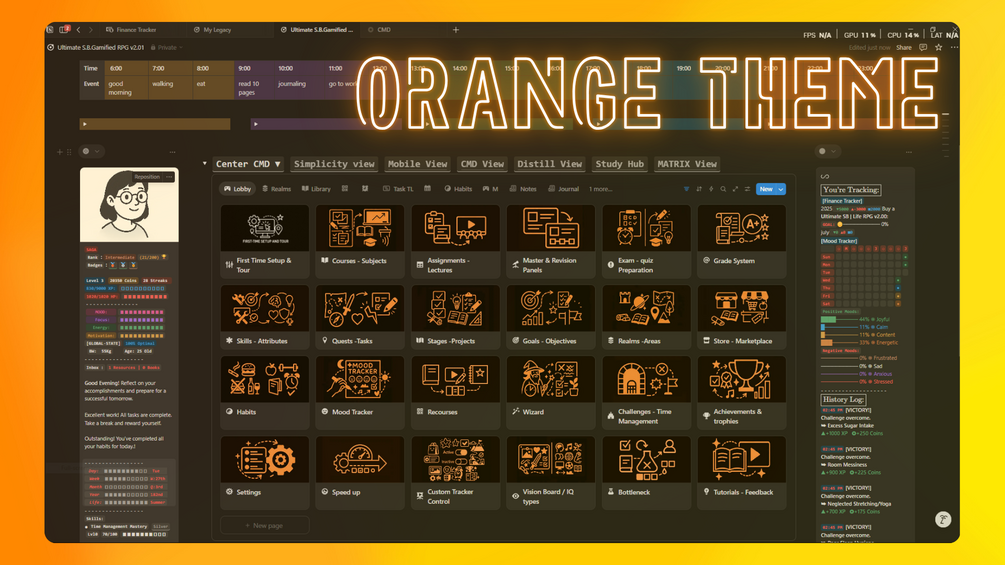Open a new tab with plus
Image resolution: width=1005 pixels, height=565 pixels.
(x=456, y=29)
